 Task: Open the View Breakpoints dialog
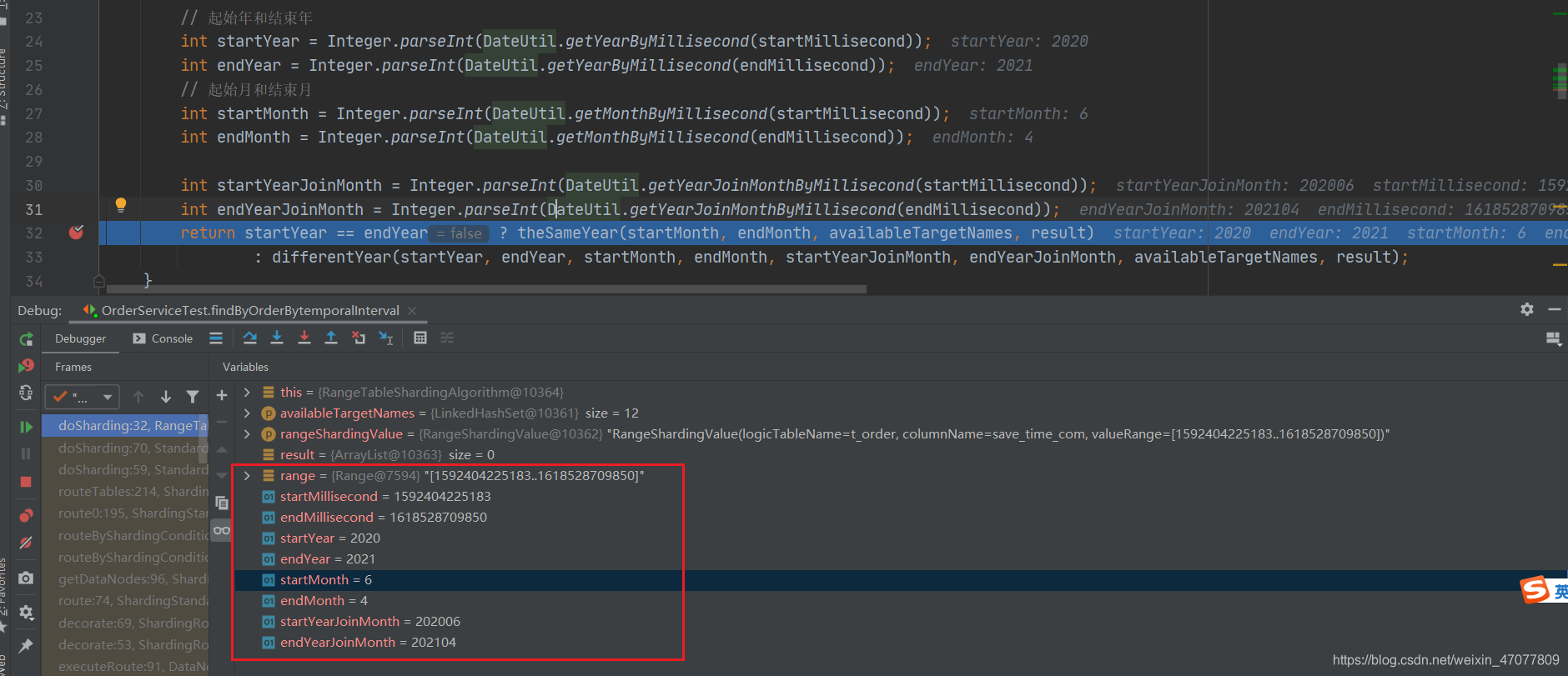[26, 515]
